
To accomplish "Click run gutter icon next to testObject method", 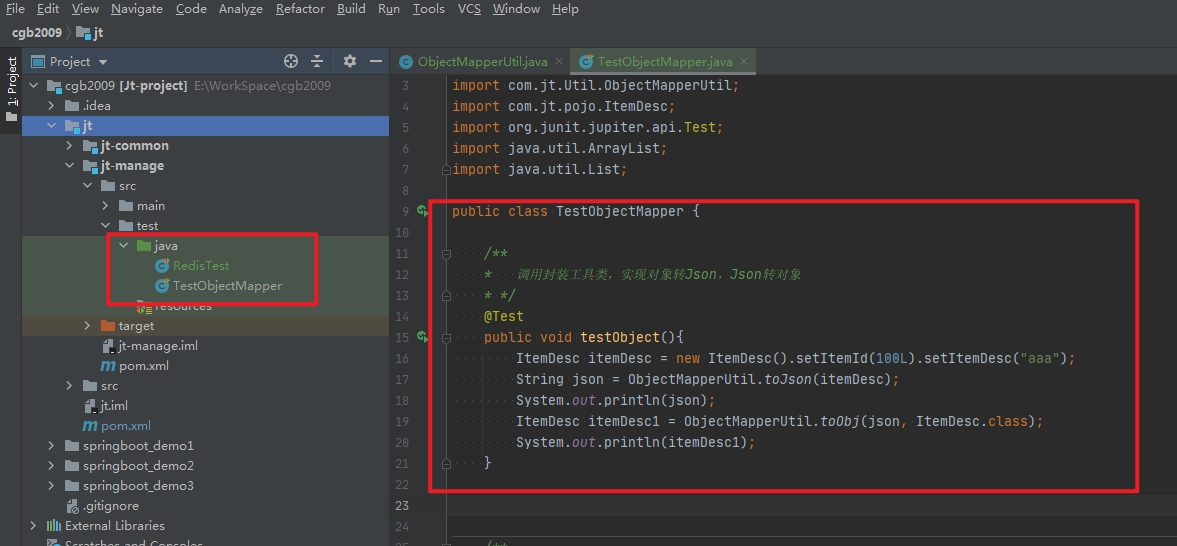I will (423, 337).
